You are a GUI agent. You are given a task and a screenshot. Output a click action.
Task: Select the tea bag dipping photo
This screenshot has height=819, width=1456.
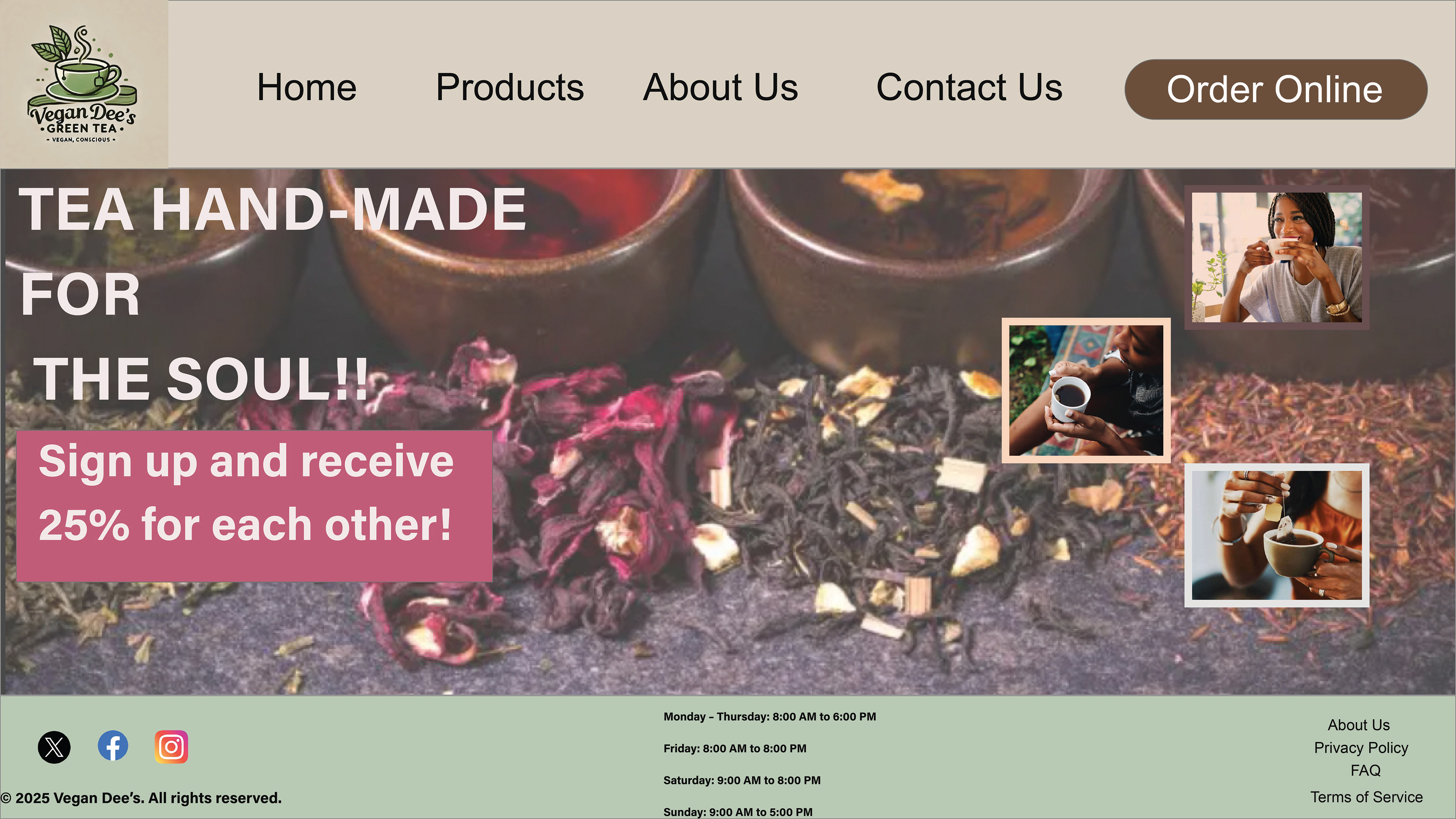[x=1277, y=535]
